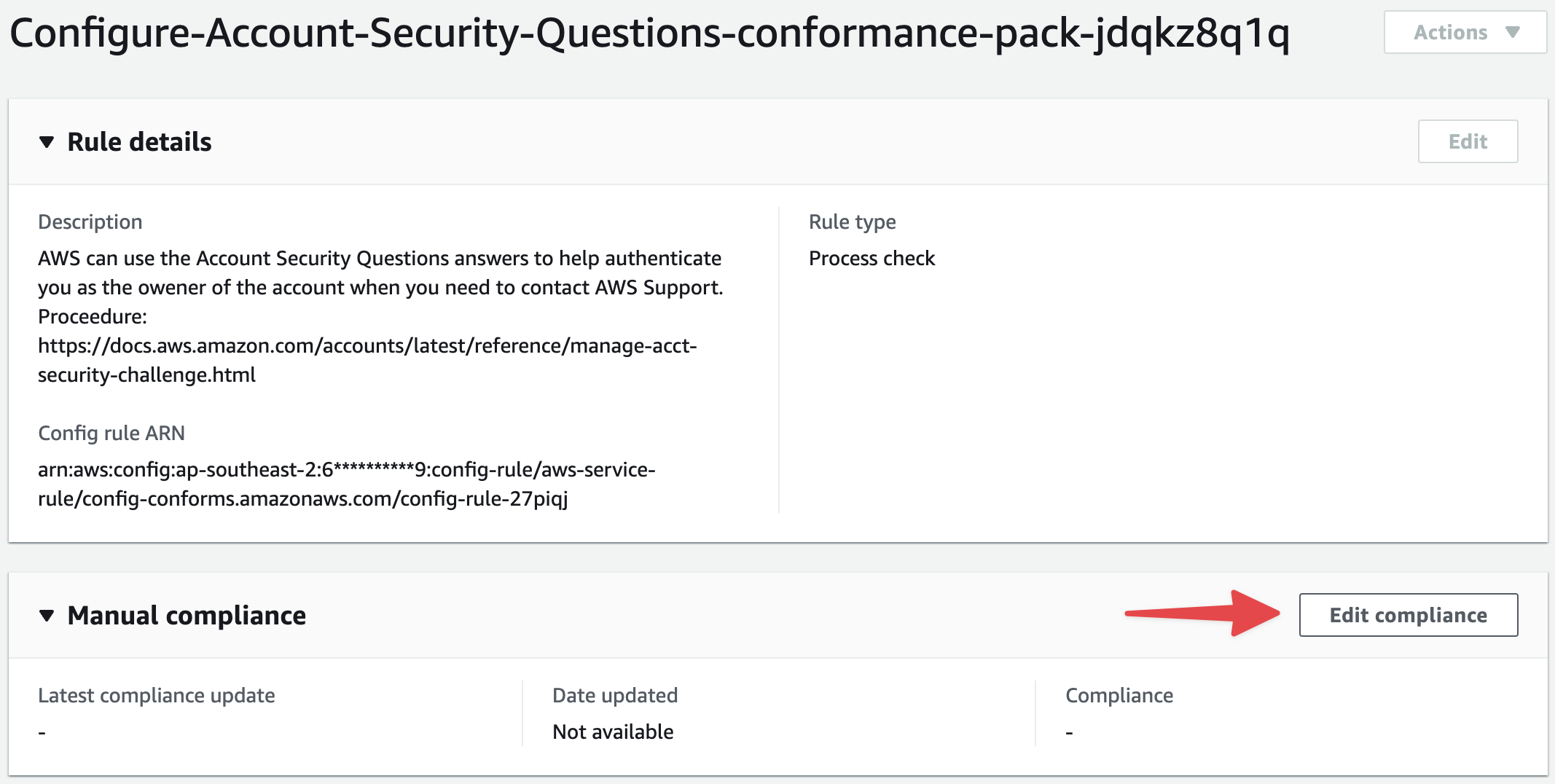Click the Rule type label
1555x784 pixels.
pyautogui.click(x=852, y=222)
